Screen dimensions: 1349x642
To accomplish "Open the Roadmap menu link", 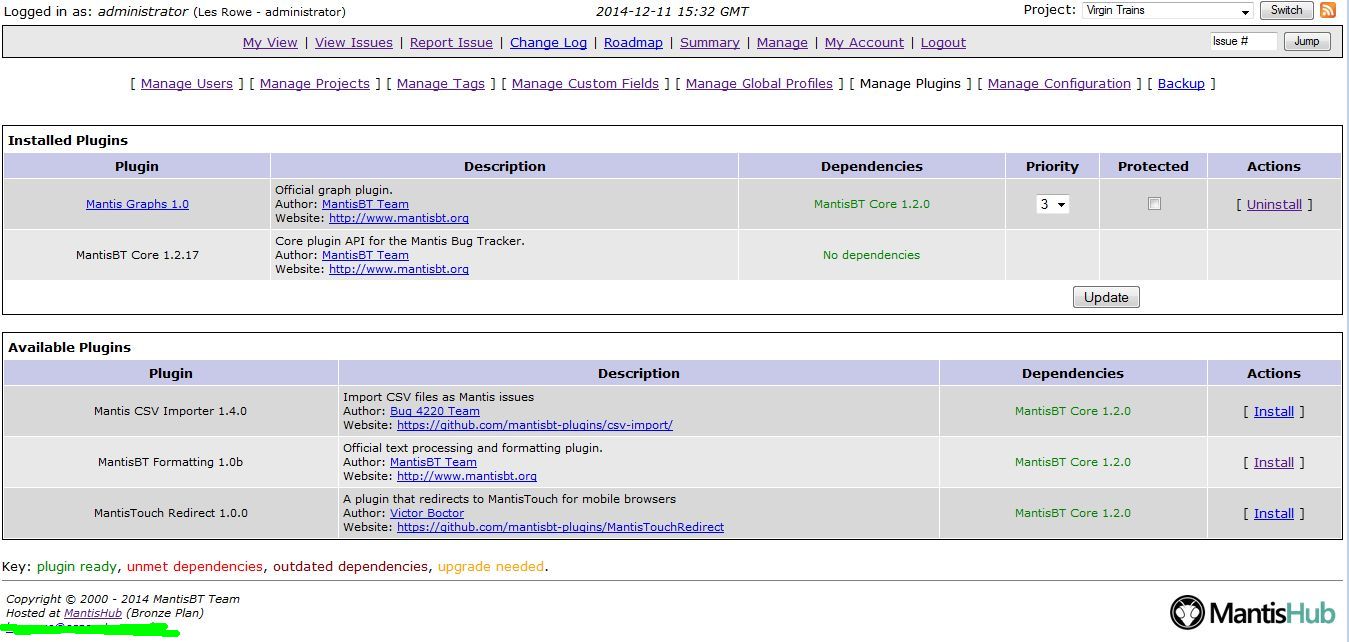I will (x=633, y=43).
